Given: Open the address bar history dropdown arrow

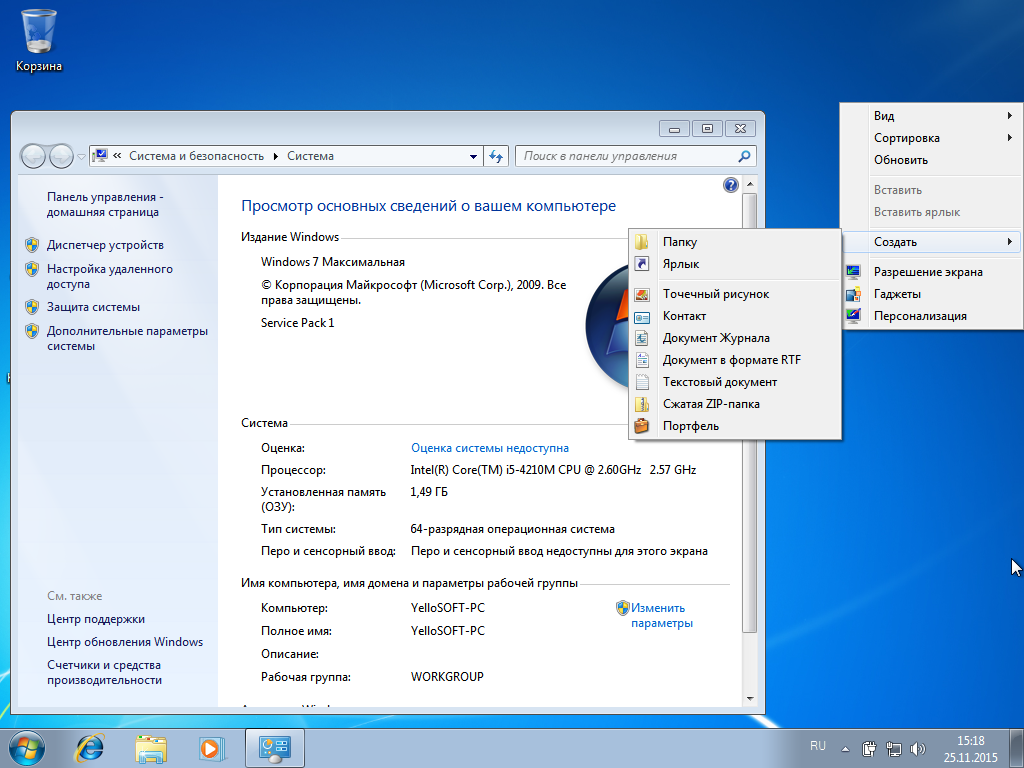Looking at the screenshot, I should click(x=473, y=157).
